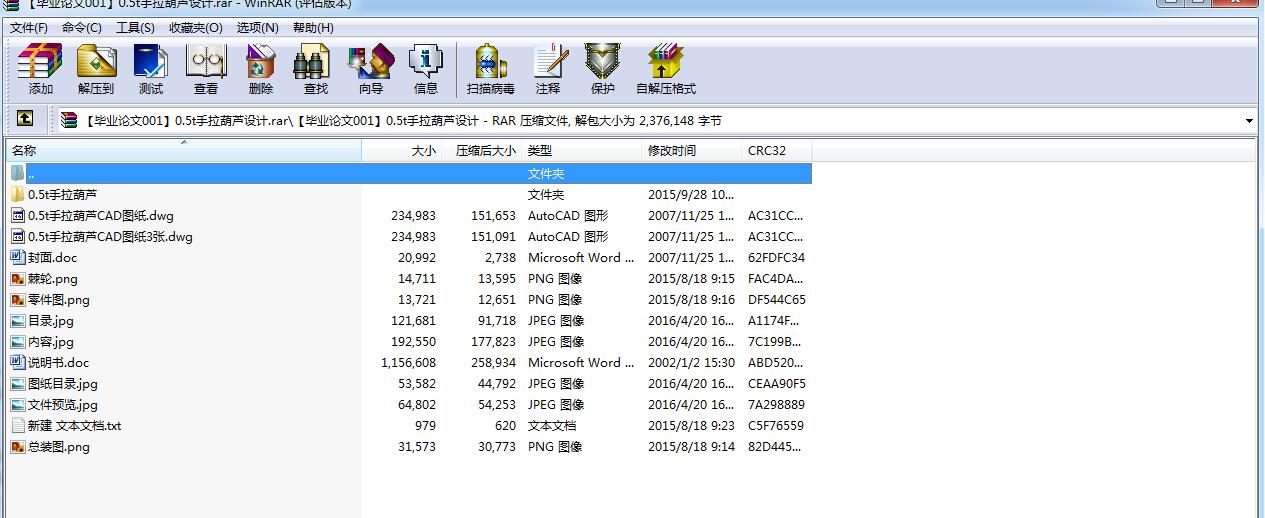The height and width of the screenshot is (518, 1265).
Task: Click CRC value 7A298889
Action: pos(777,405)
